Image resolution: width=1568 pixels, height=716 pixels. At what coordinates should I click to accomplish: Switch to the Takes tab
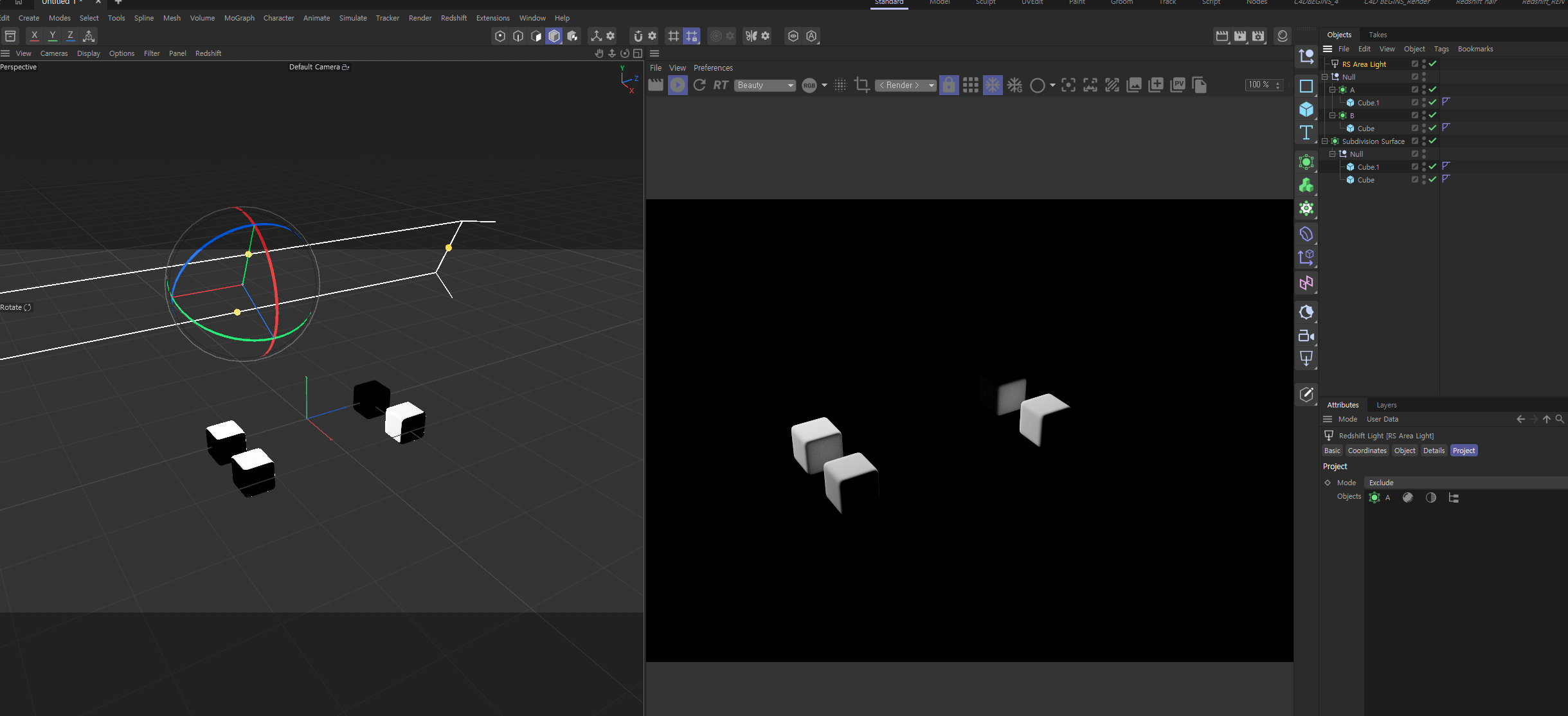tap(1378, 35)
